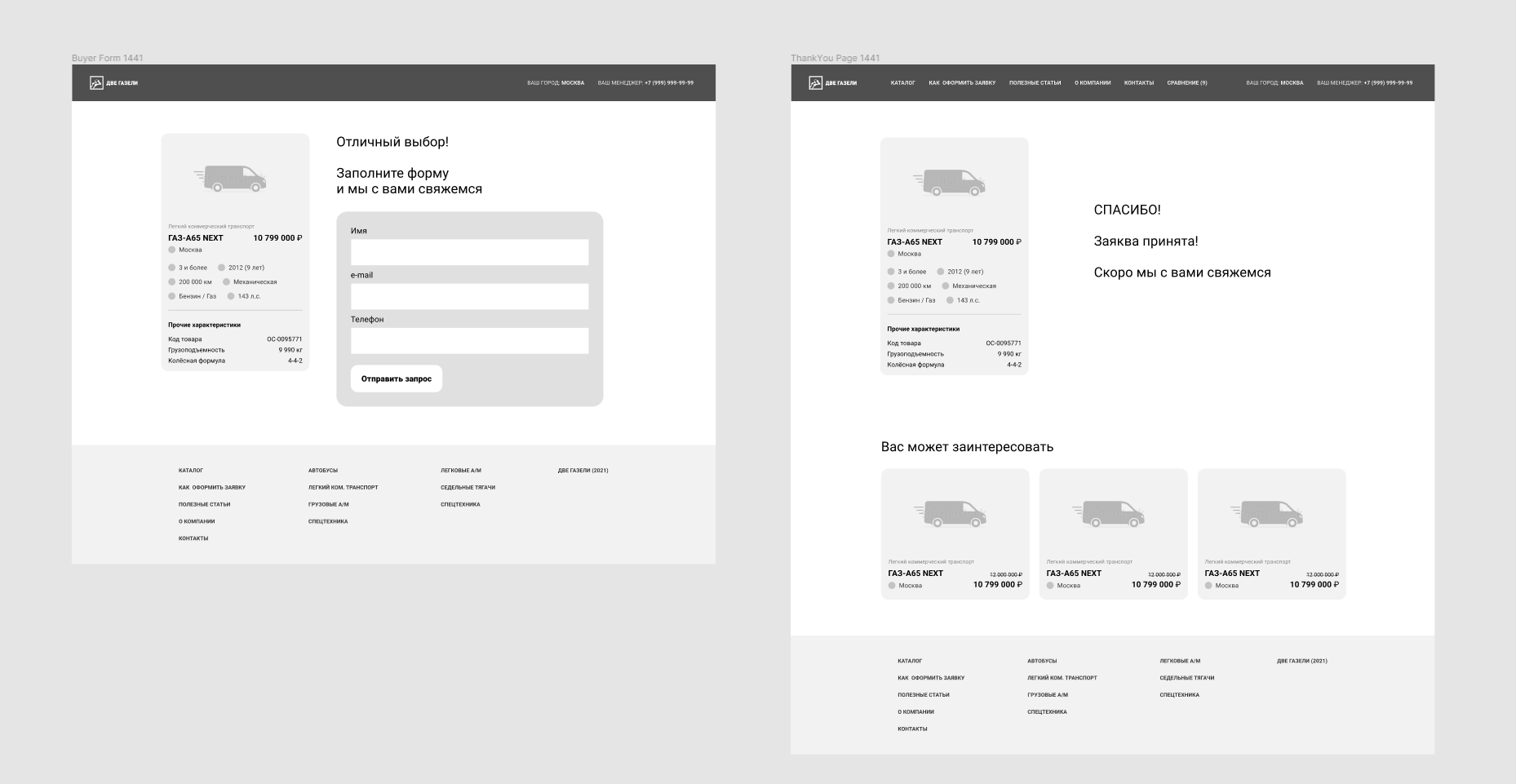Click Контакты in ThankYou page footer
Screen dimensions: 1516x784
912,729
